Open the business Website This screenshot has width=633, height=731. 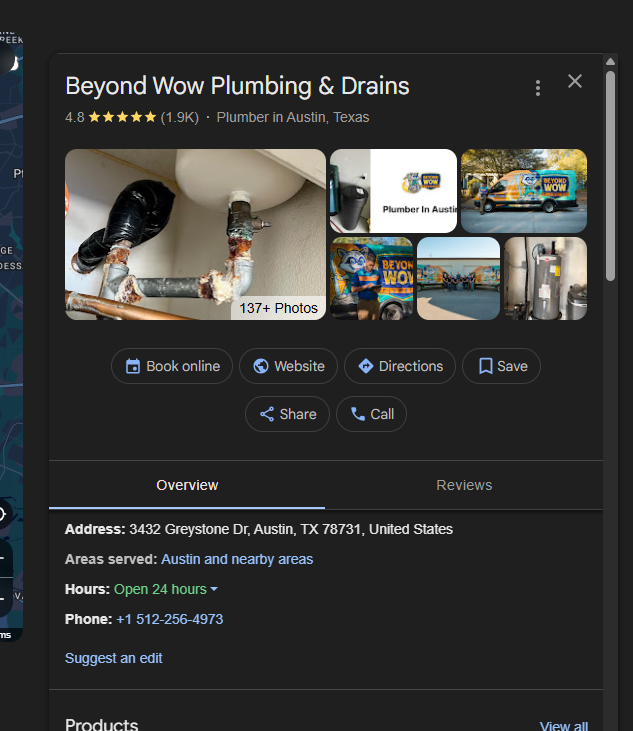pyautogui.click(x=288, y=366)
